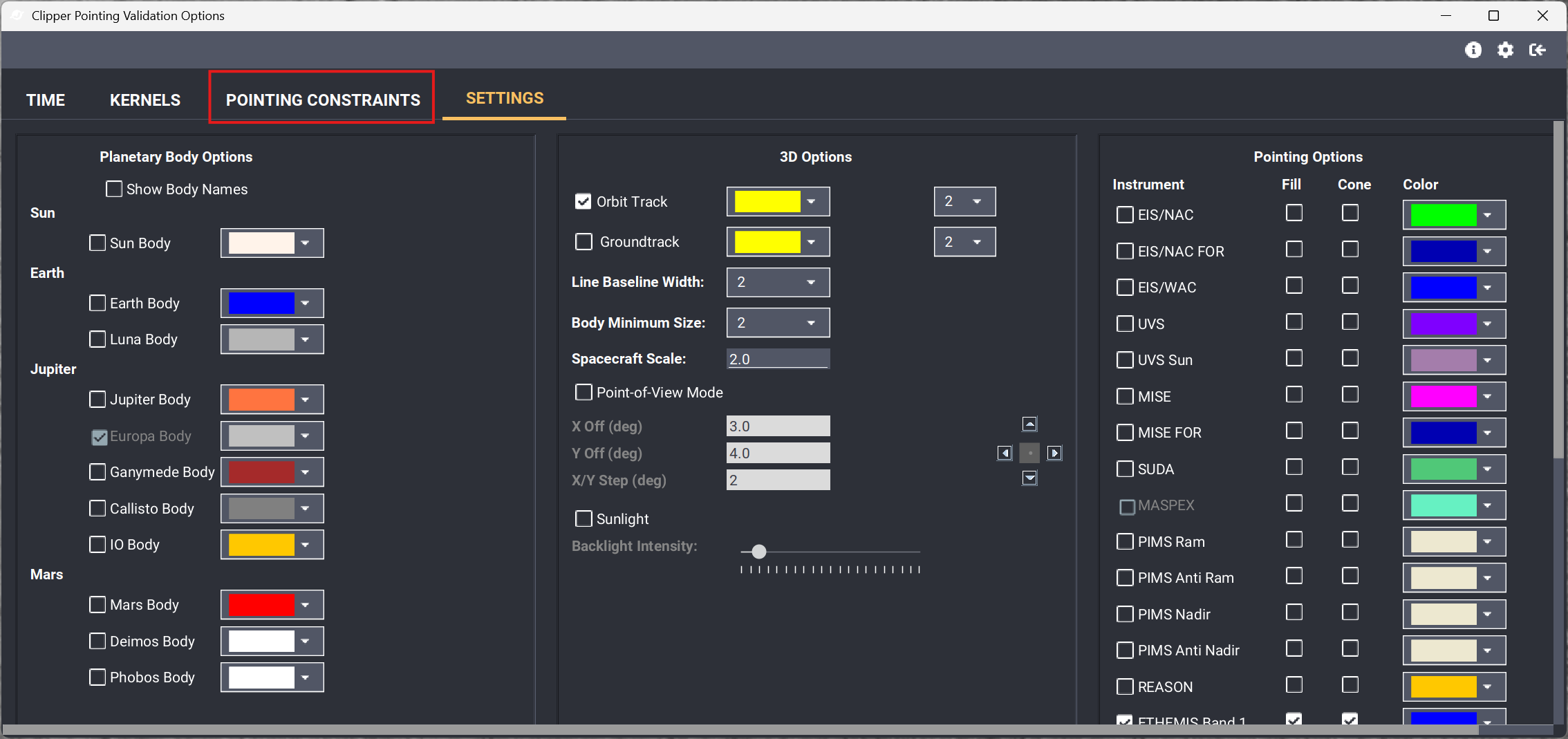Image resolution: width=1568 pixels, height=739 pixels.
Task: Expand Body Minimum Size dropdown
Action: tap(778, 322)
